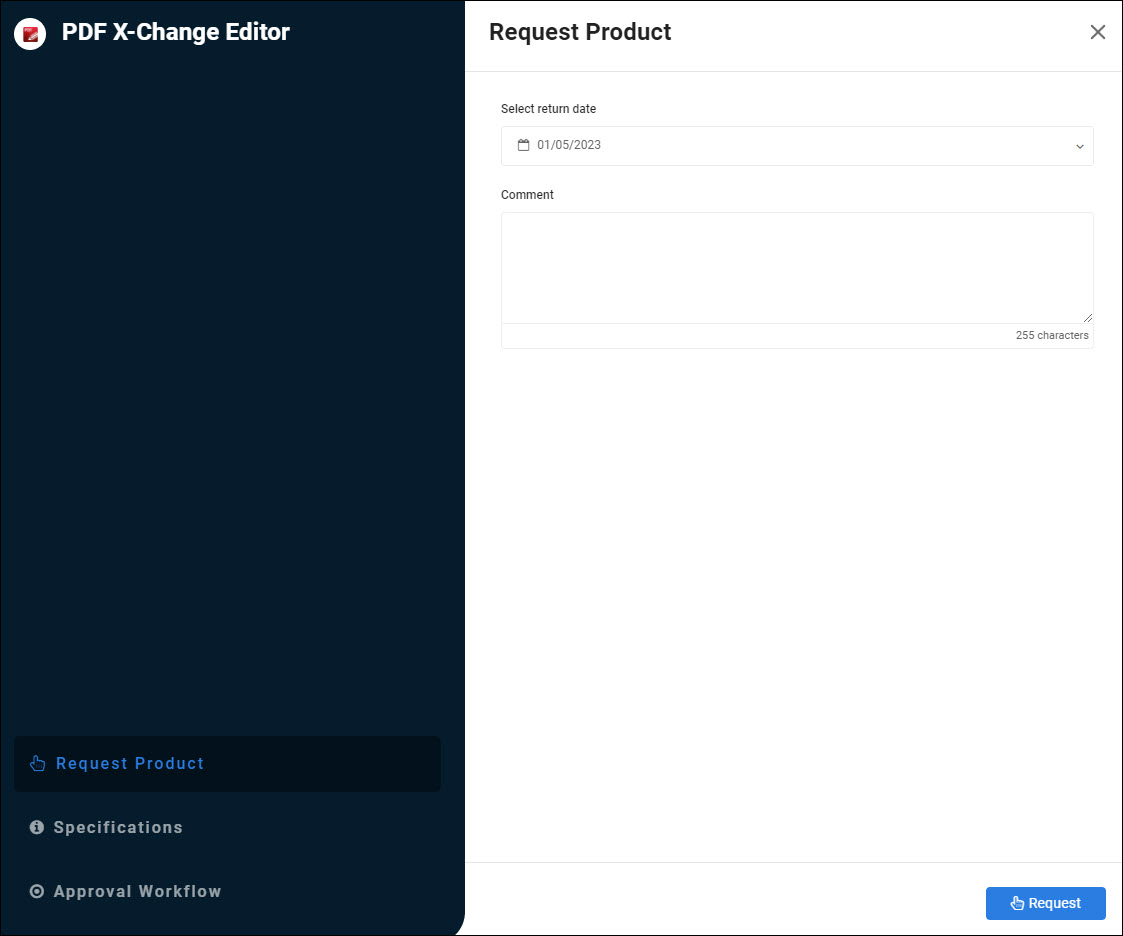Click the Select return date label

pos(548,109)
